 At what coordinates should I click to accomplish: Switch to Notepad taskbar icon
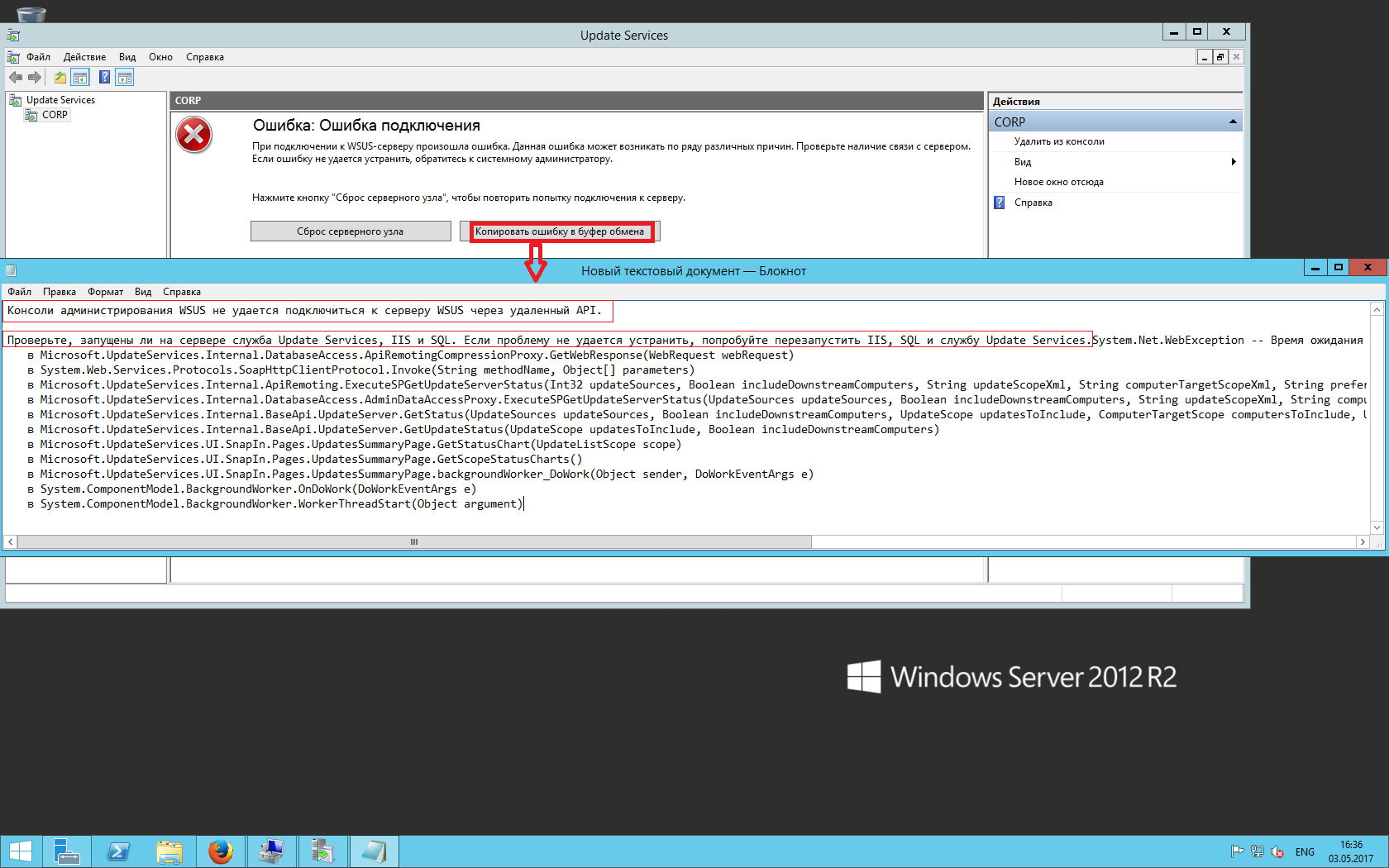[x=374, y=851]
